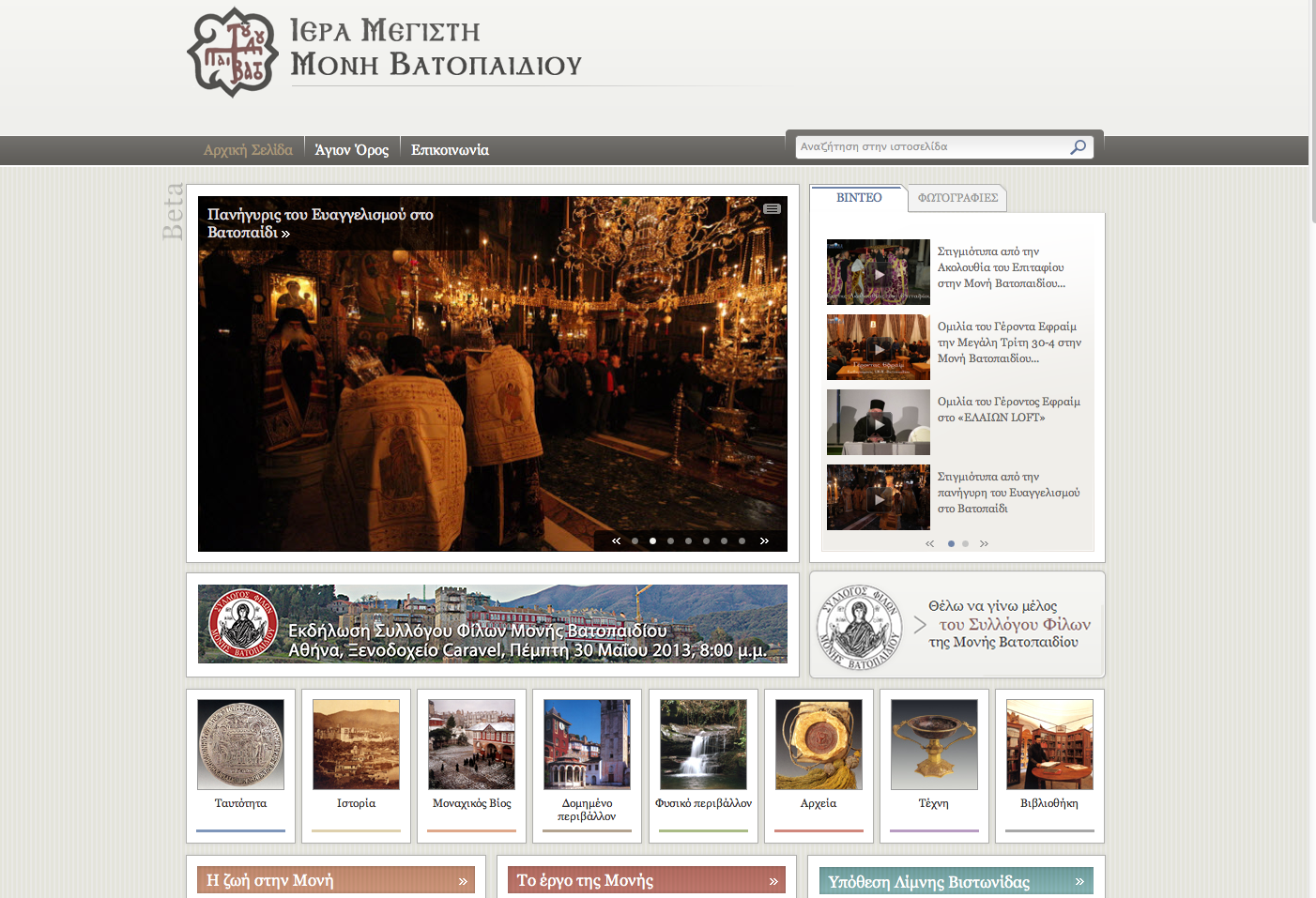Go to next slide in main slideshow
This screenshot has width=1316, height=898.
pos(764,540)
